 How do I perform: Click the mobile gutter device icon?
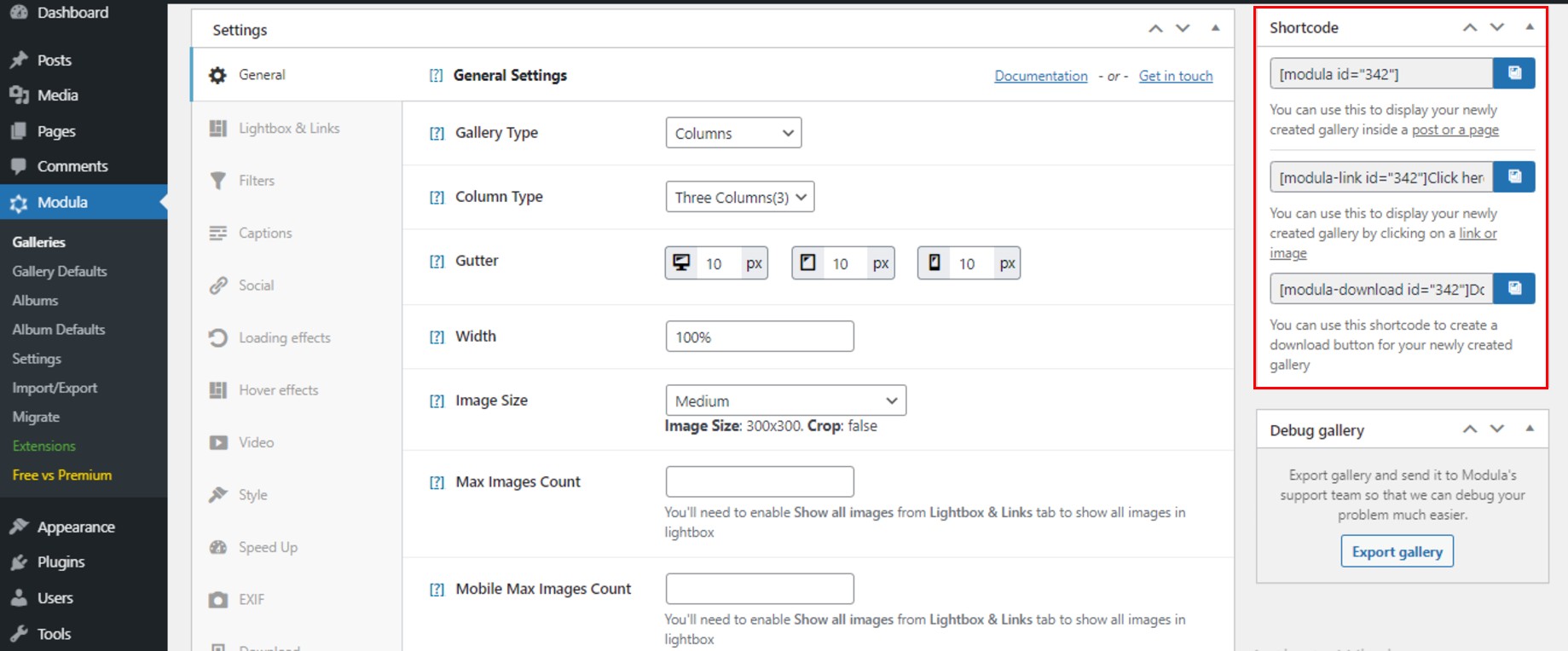tap(934, 262)
